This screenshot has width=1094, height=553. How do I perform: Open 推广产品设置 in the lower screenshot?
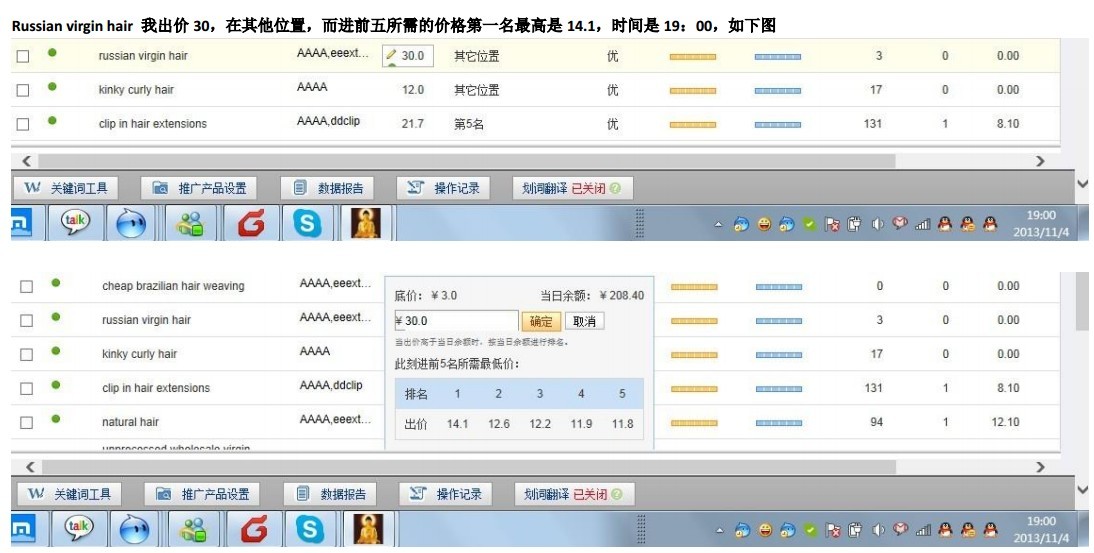click(x=202, y=494)
